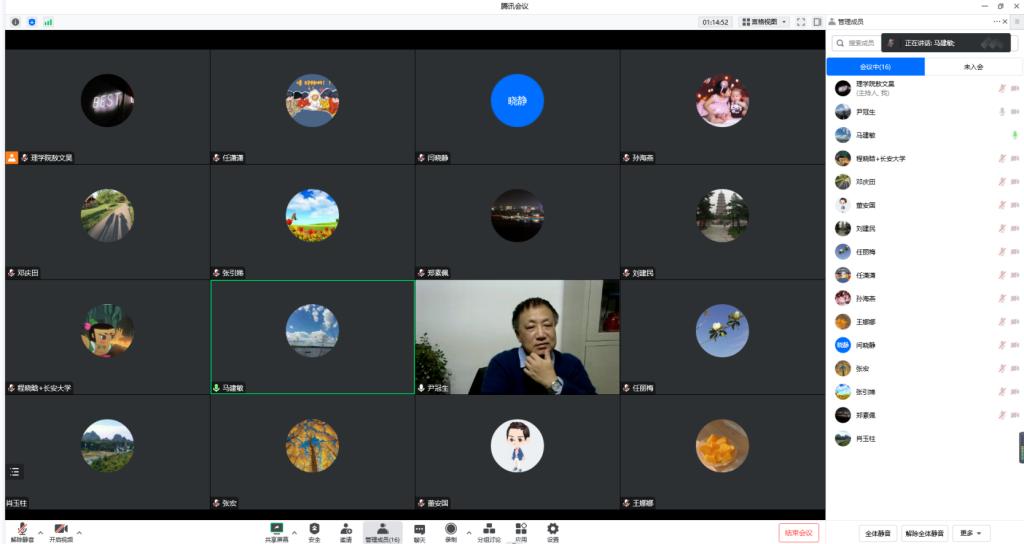
Task: Open the Share Screen (共享屏幕) tool
Action: (277, 529)
